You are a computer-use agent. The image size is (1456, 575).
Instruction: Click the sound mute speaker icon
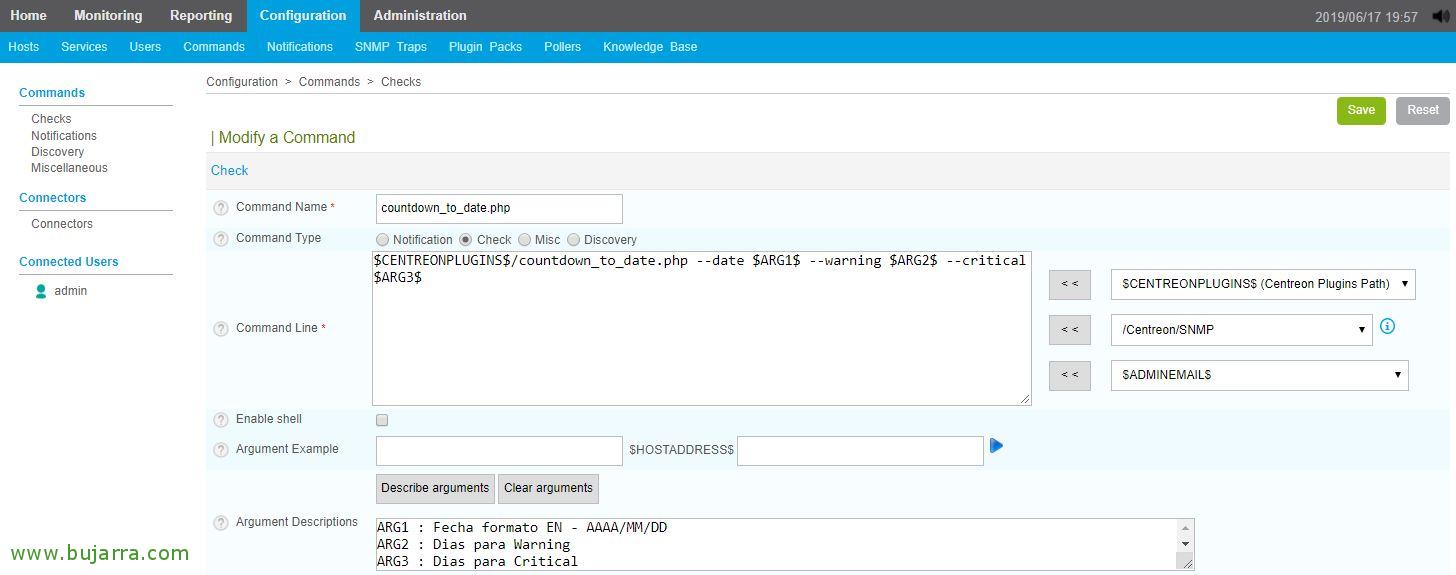[x=1440, y=17]
